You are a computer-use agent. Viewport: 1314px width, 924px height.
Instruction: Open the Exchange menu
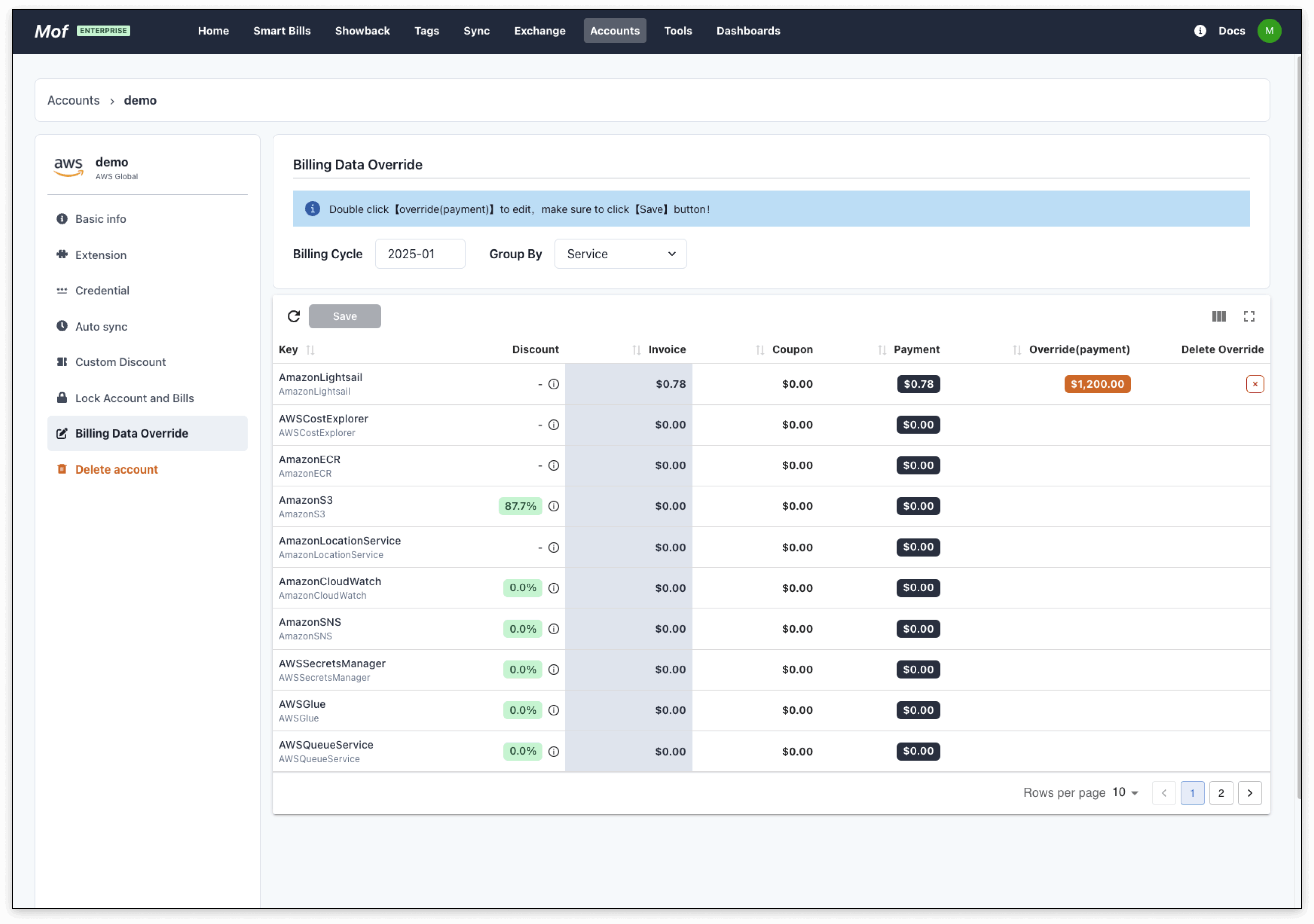tap(540, 31)
